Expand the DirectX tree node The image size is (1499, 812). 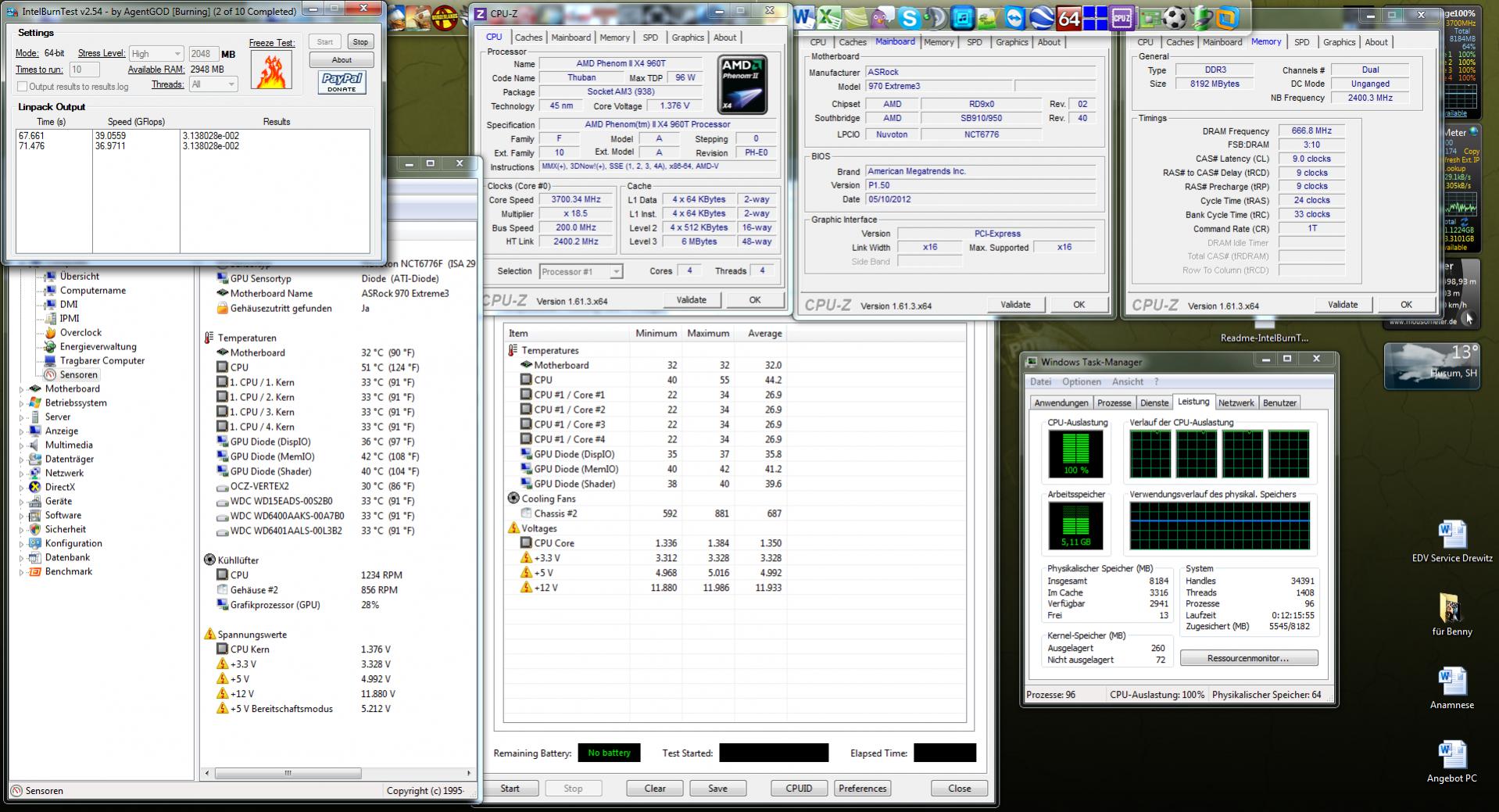pos(21,488)
